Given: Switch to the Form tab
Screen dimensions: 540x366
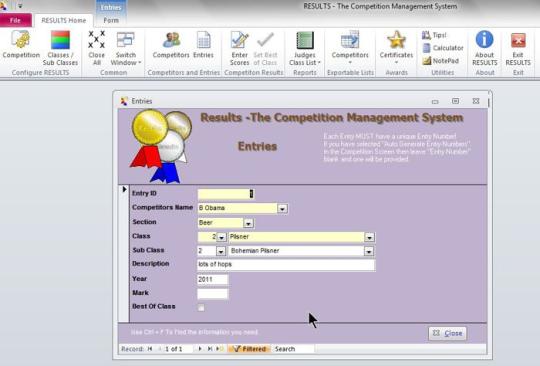Looking at the screenshot, I should coord(111,20).
